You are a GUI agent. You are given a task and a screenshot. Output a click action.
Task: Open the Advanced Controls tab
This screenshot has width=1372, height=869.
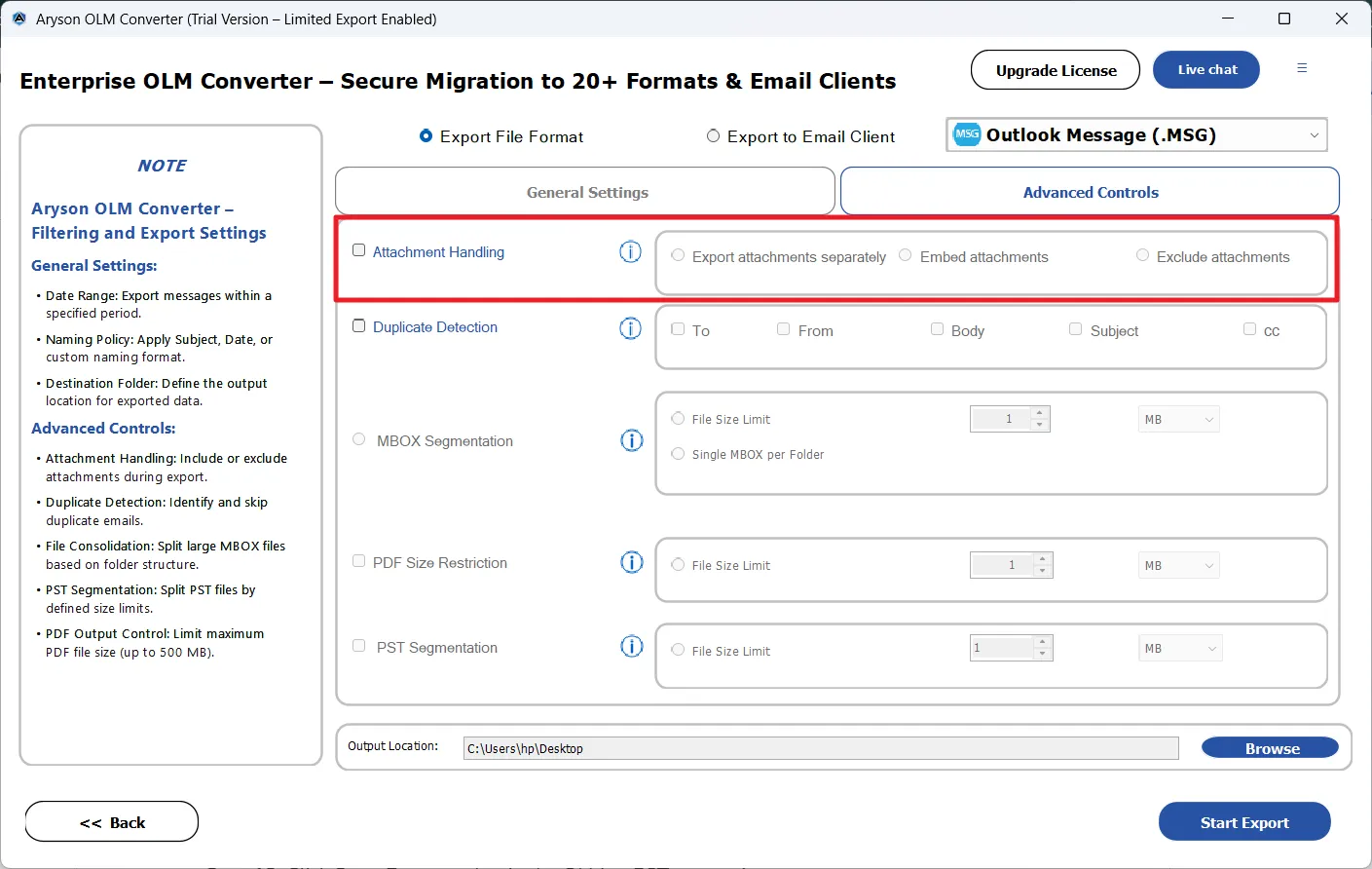coord(1090,192)
